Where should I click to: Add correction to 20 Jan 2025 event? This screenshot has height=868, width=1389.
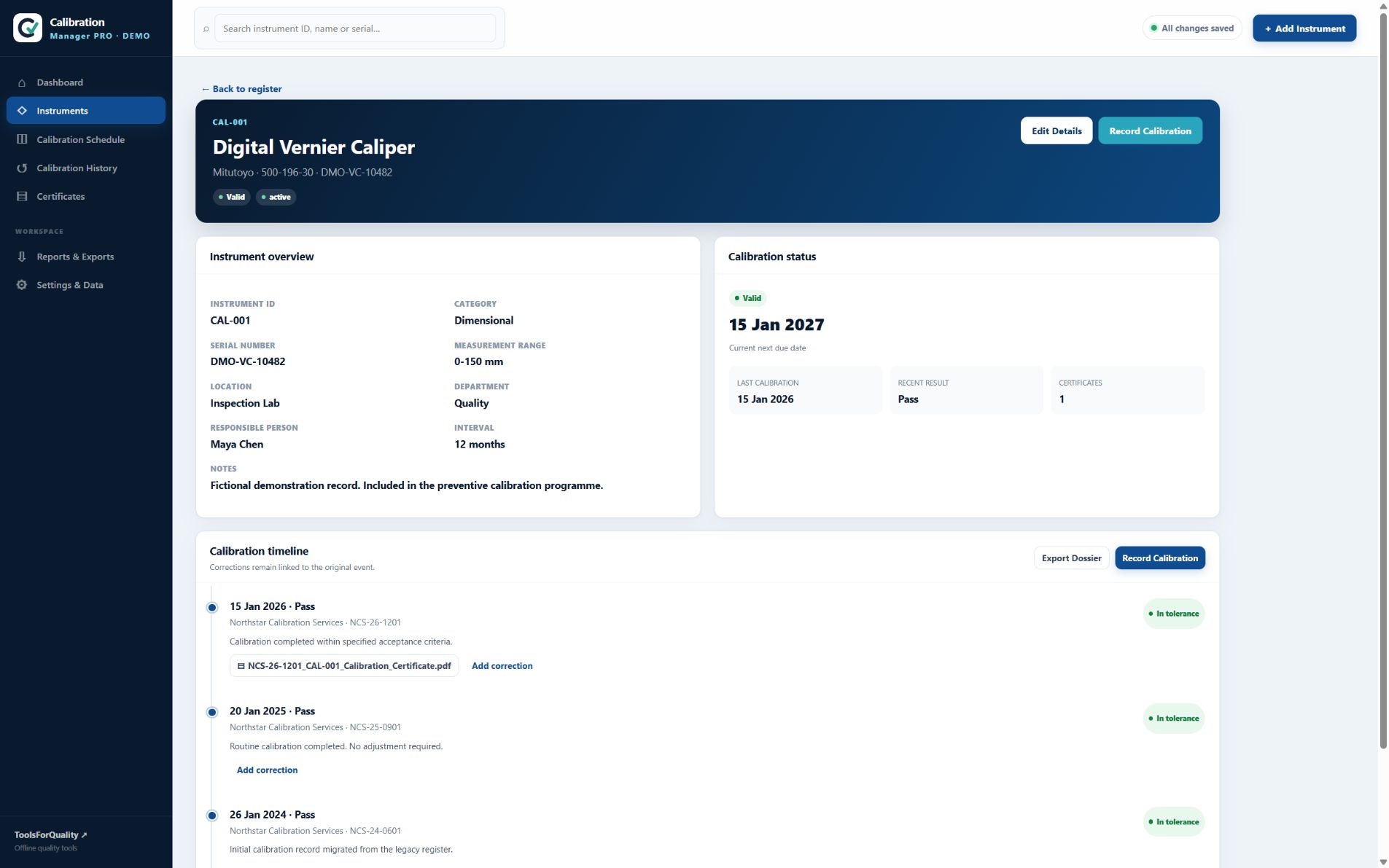point(267,770)
